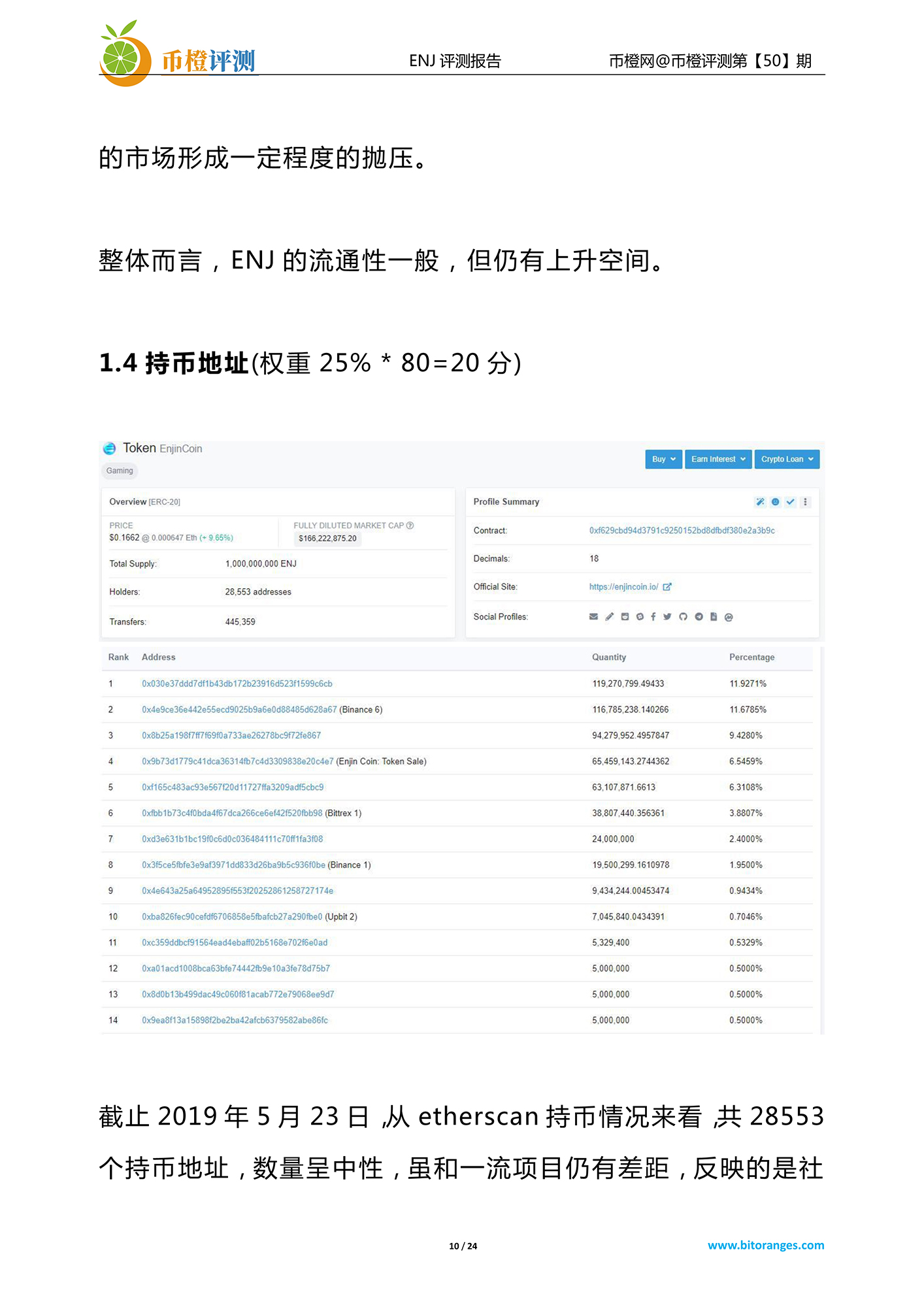This screenshot has height=1307, width=924.
Task: Expand the Earn Interest dropdown
Action: 718,459
